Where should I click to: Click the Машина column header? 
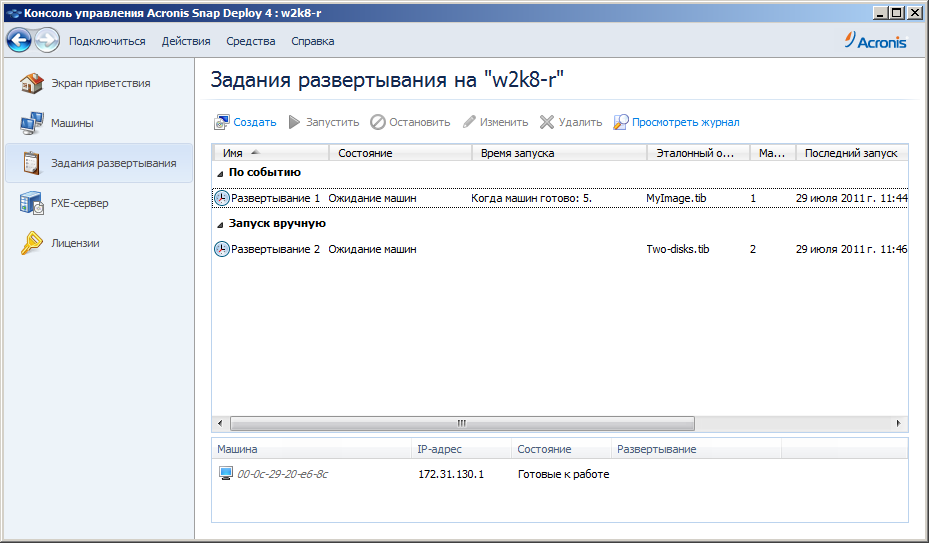coord(312,449)
